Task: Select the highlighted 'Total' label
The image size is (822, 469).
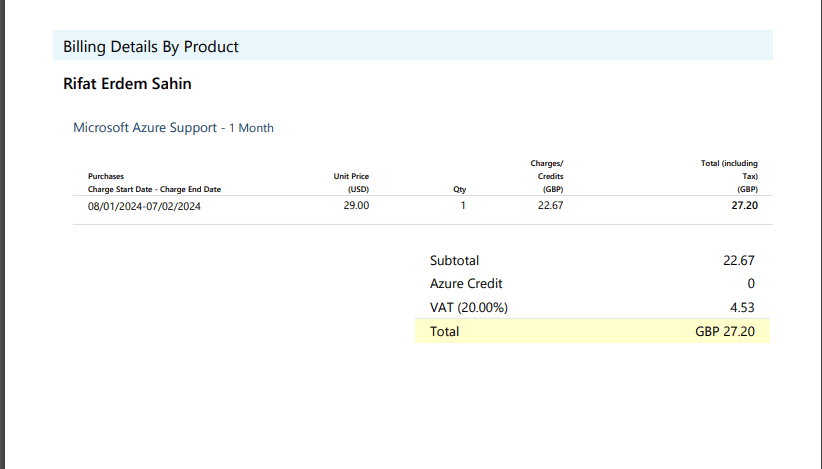Action: 445,332
